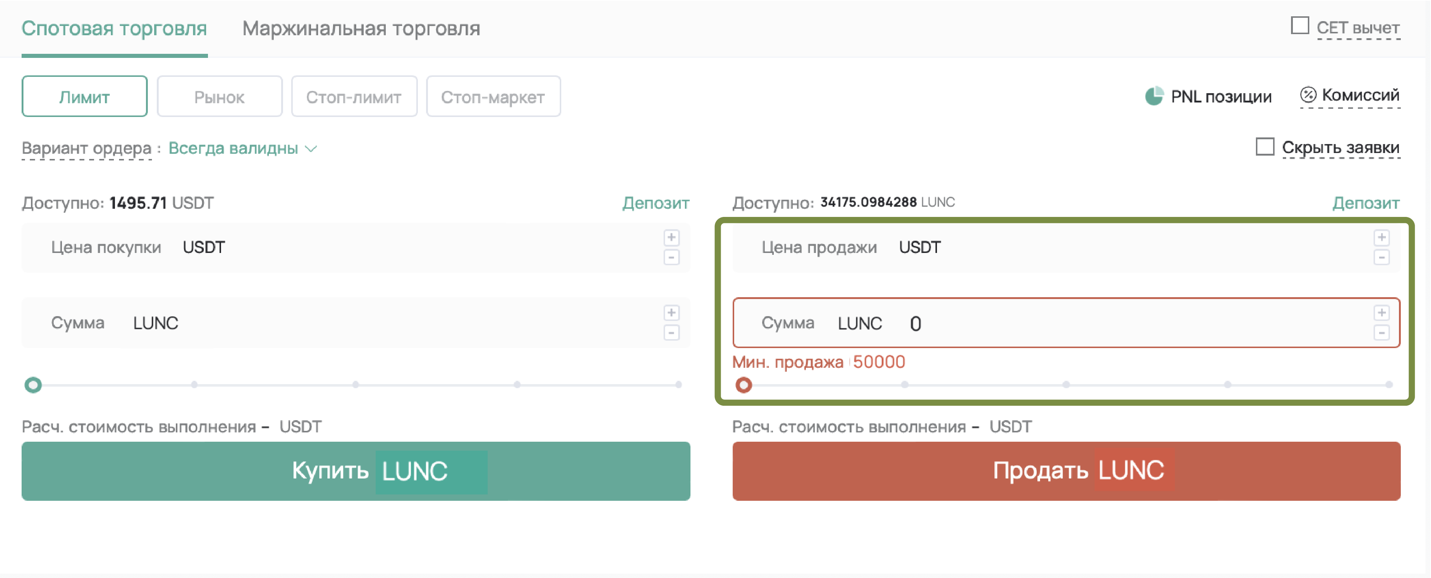The height and width of the screenshot is (578, 1431).
Task: Decrease Цена продажи with minus stepper
Action: point(1382,257)
